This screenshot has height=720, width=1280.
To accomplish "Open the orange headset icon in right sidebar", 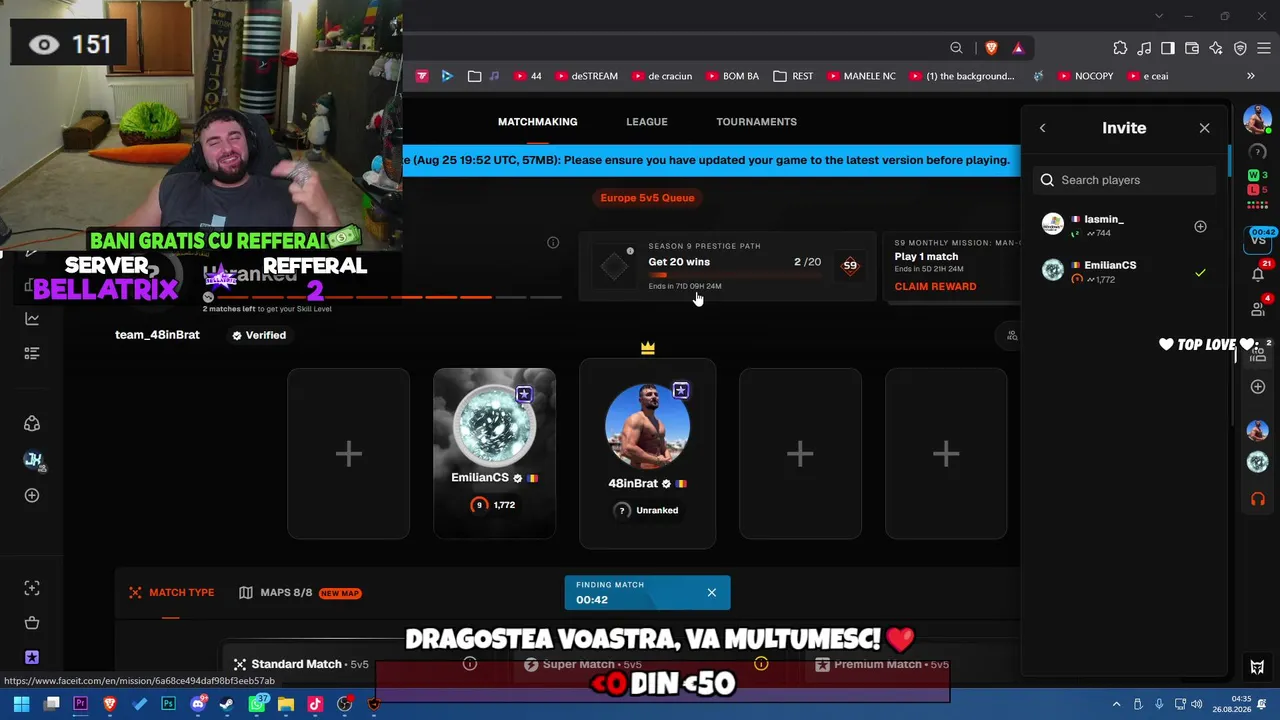I will tap(1258, 498).
